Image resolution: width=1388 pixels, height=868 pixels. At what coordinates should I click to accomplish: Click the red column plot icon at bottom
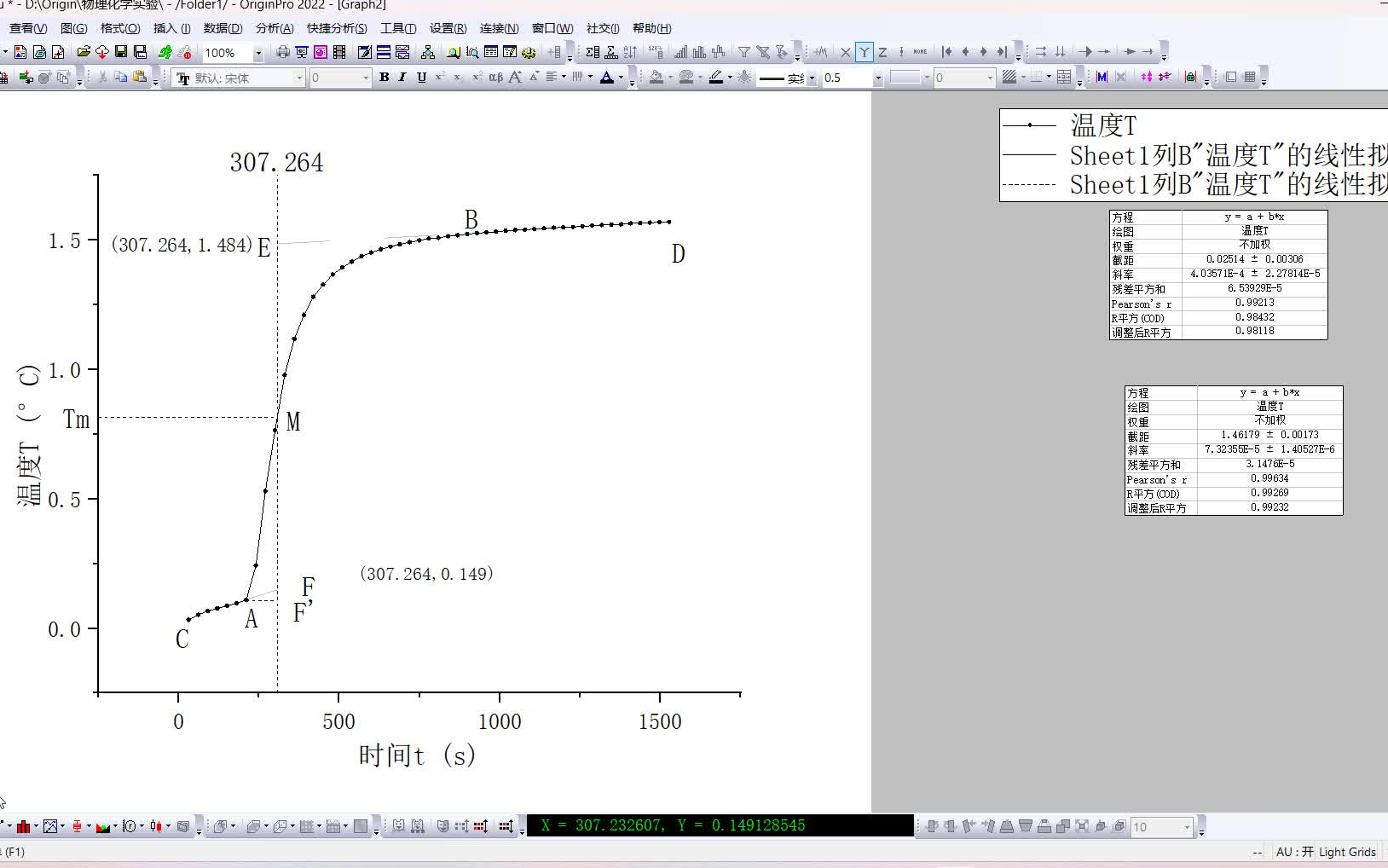[x=23, y=826]
